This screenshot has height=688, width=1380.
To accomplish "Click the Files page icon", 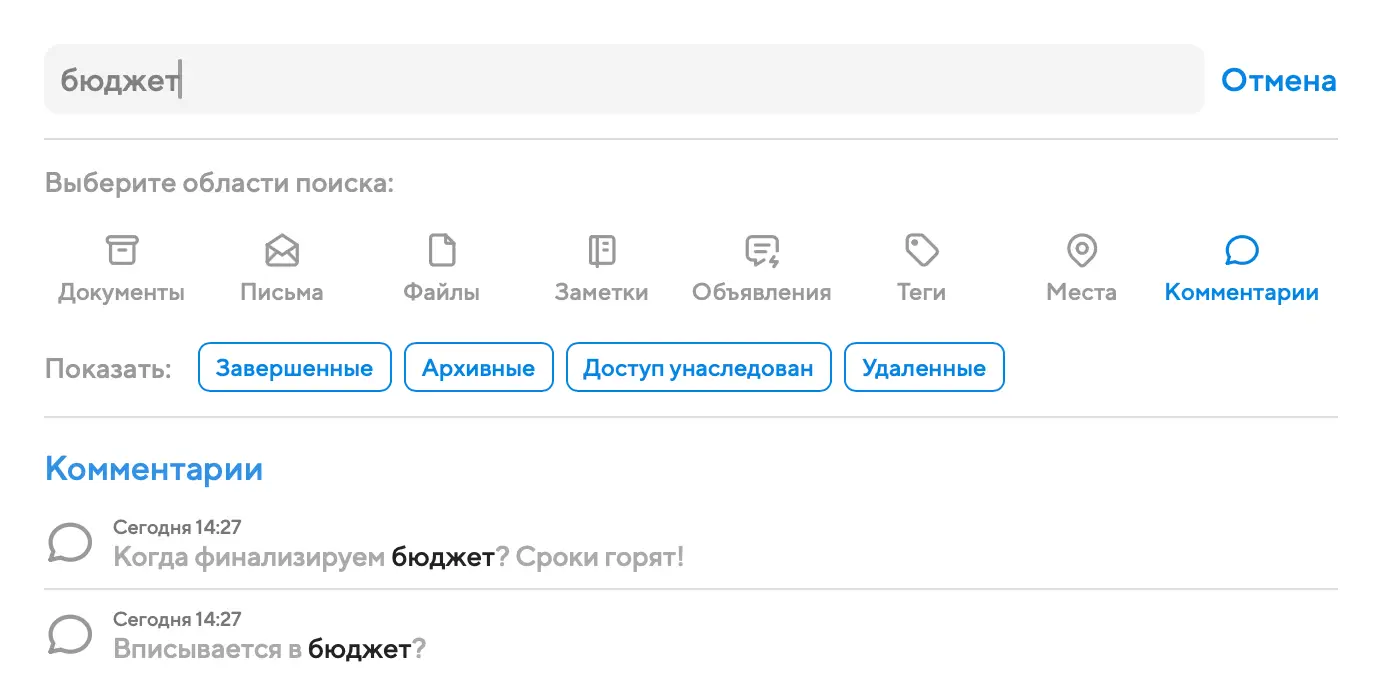I will [442, 250].
